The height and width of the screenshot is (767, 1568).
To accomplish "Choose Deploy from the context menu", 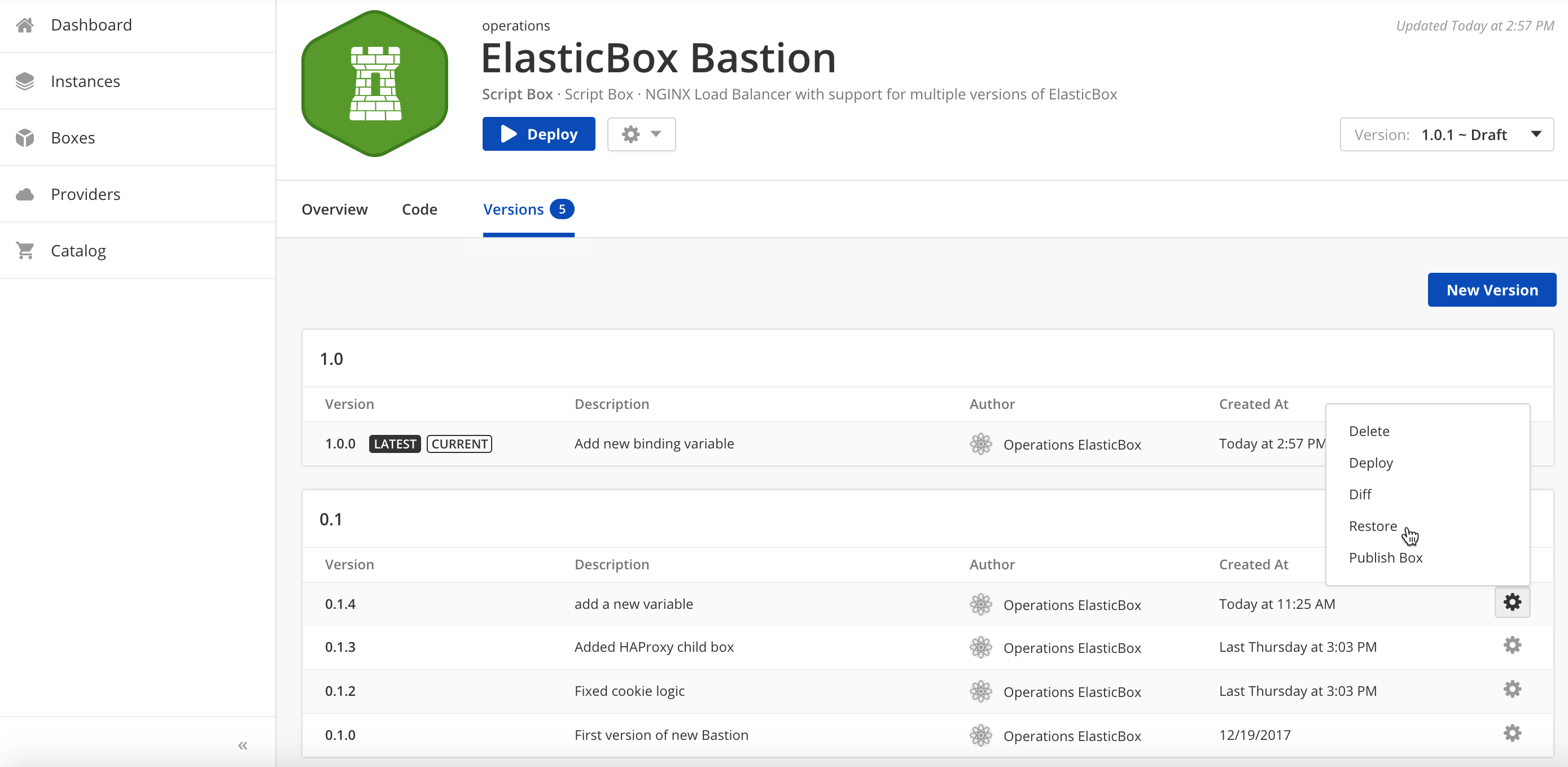I will point(1371,463).
